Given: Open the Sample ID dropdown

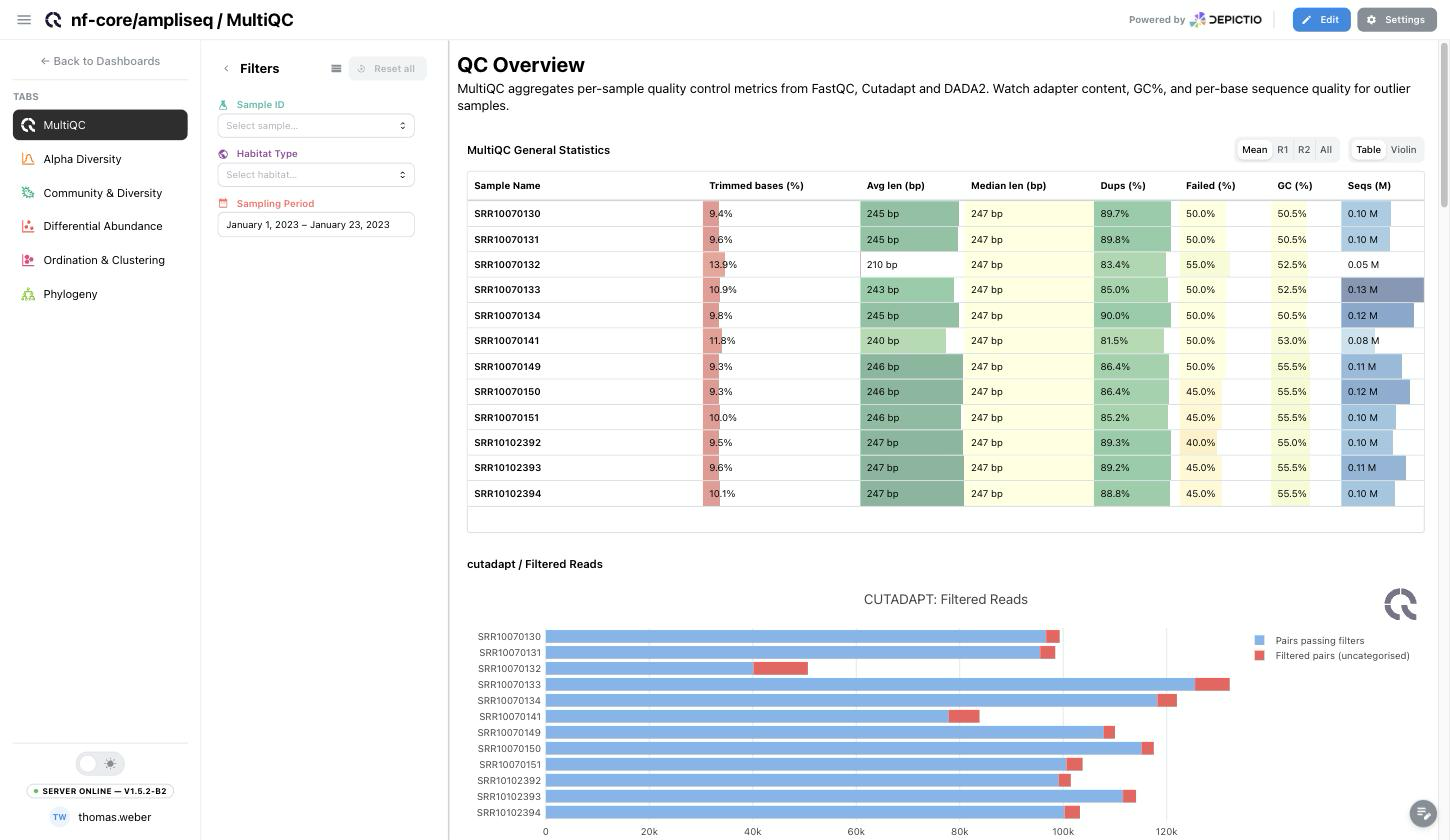Looking at the screenshot, I should (316, 126).
